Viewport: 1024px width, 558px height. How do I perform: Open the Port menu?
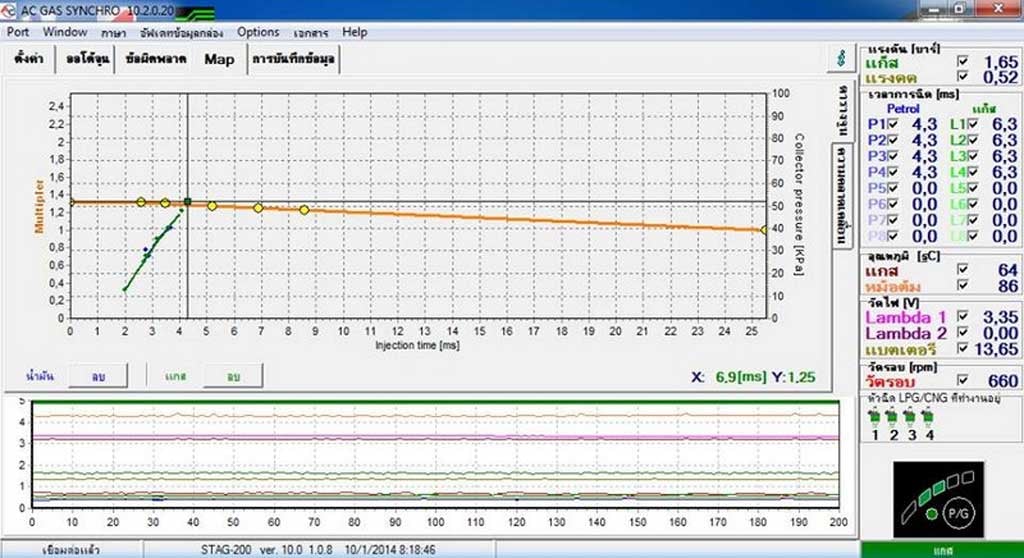(x=19, y=32)
